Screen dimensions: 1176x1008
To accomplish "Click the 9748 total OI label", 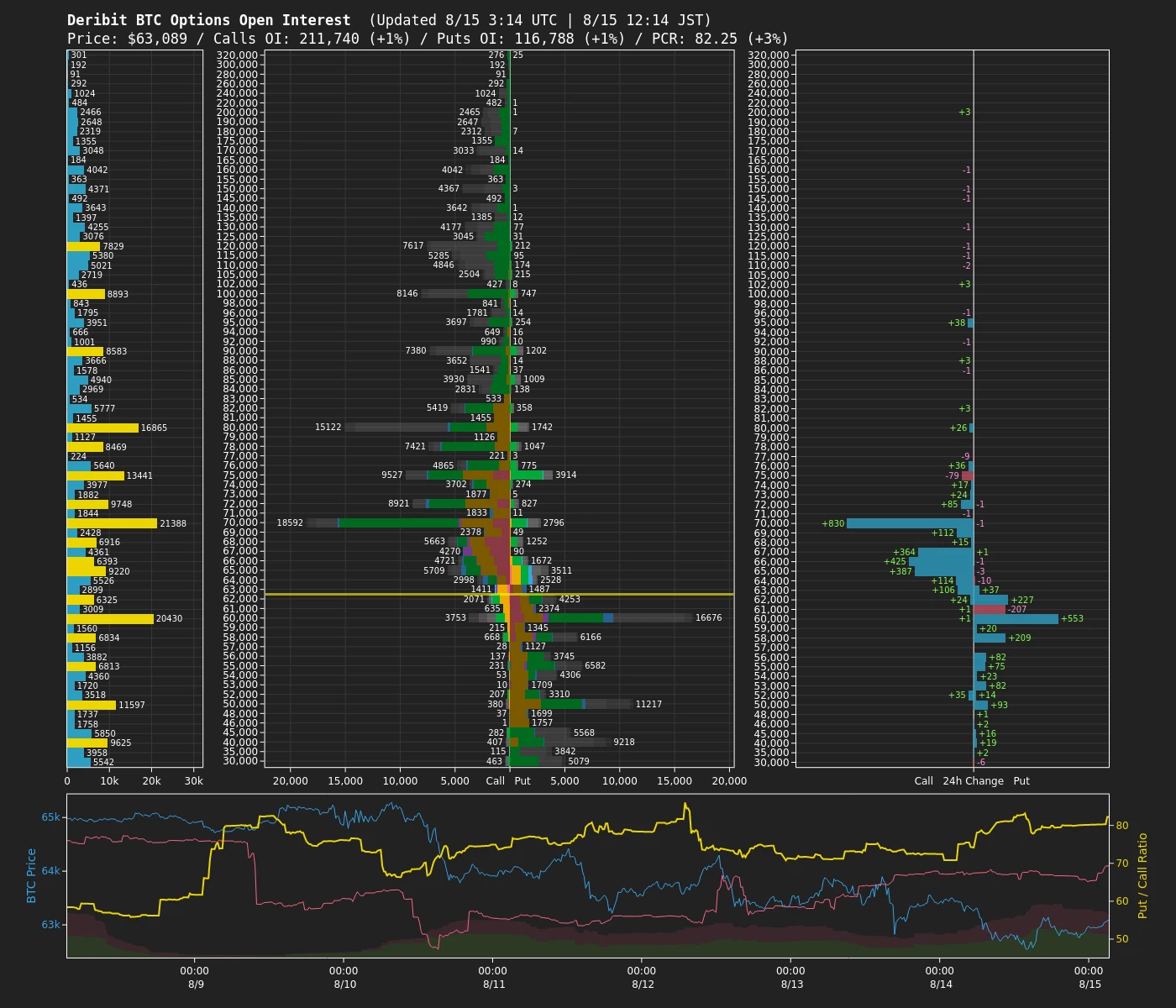I will 121,504.
